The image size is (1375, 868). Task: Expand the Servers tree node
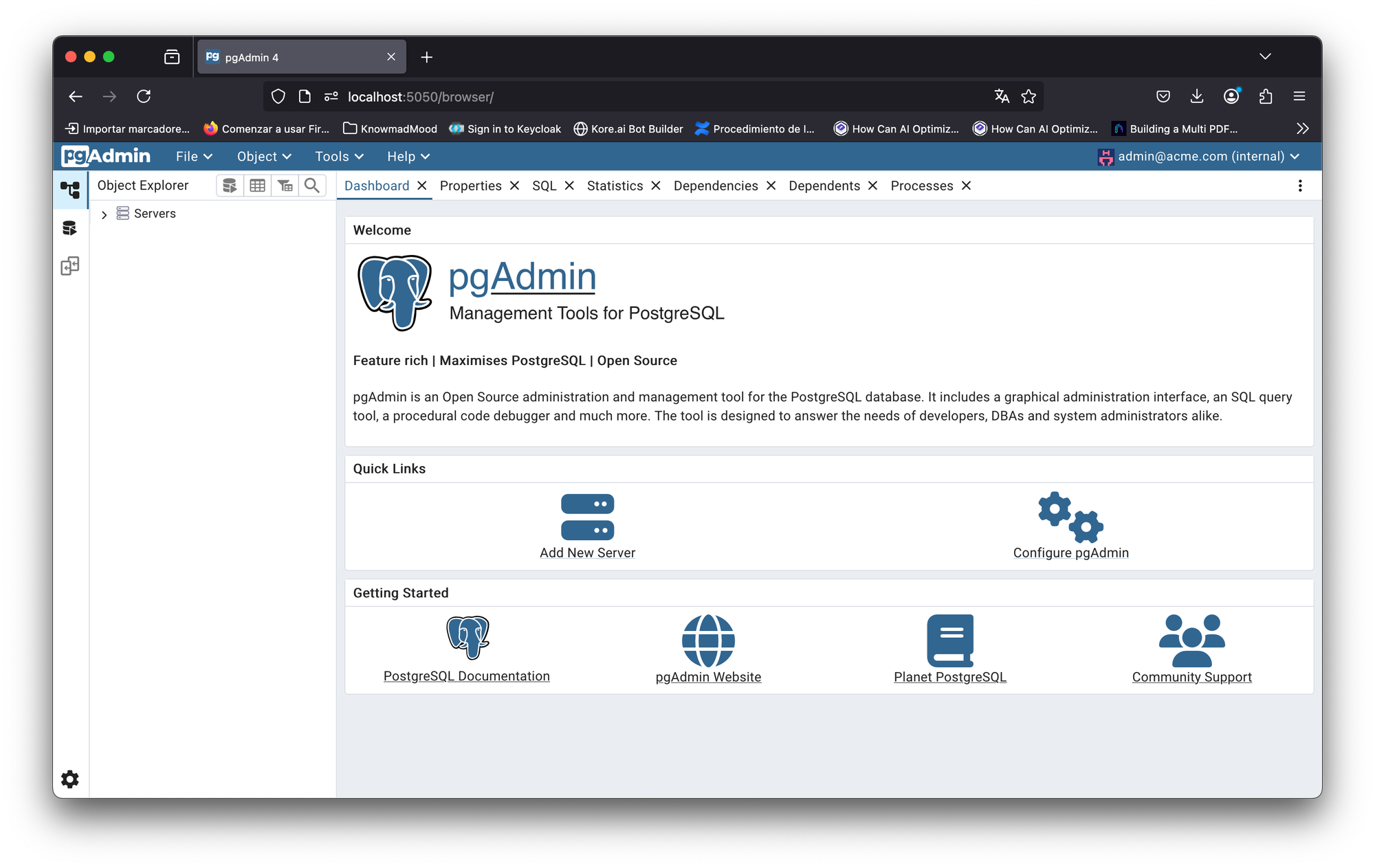(104, 214)
